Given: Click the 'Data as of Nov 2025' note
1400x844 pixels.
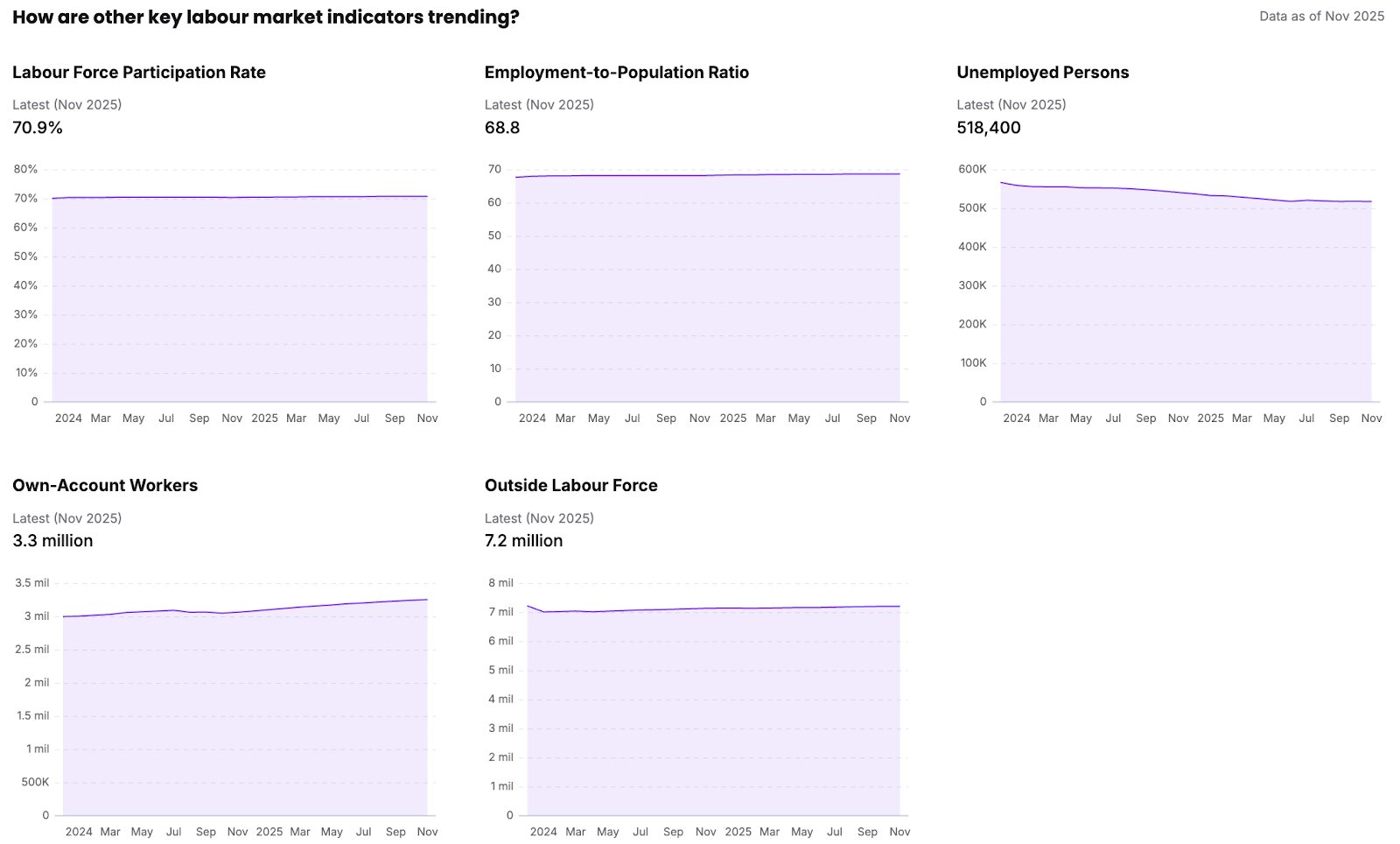Looking at the screenshot, I should coord(1321,16).
